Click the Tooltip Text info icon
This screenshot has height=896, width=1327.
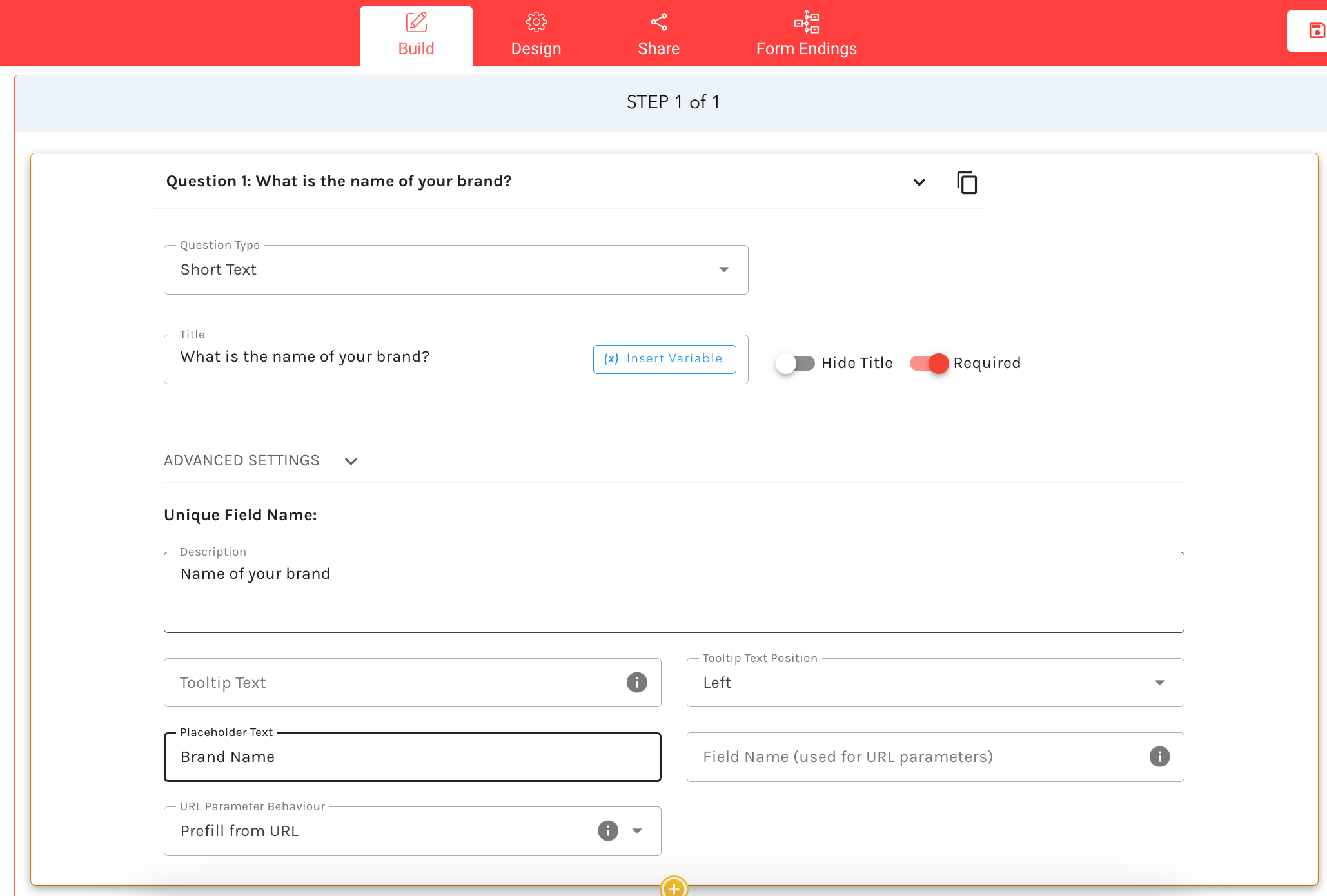[x=636, y=683]
